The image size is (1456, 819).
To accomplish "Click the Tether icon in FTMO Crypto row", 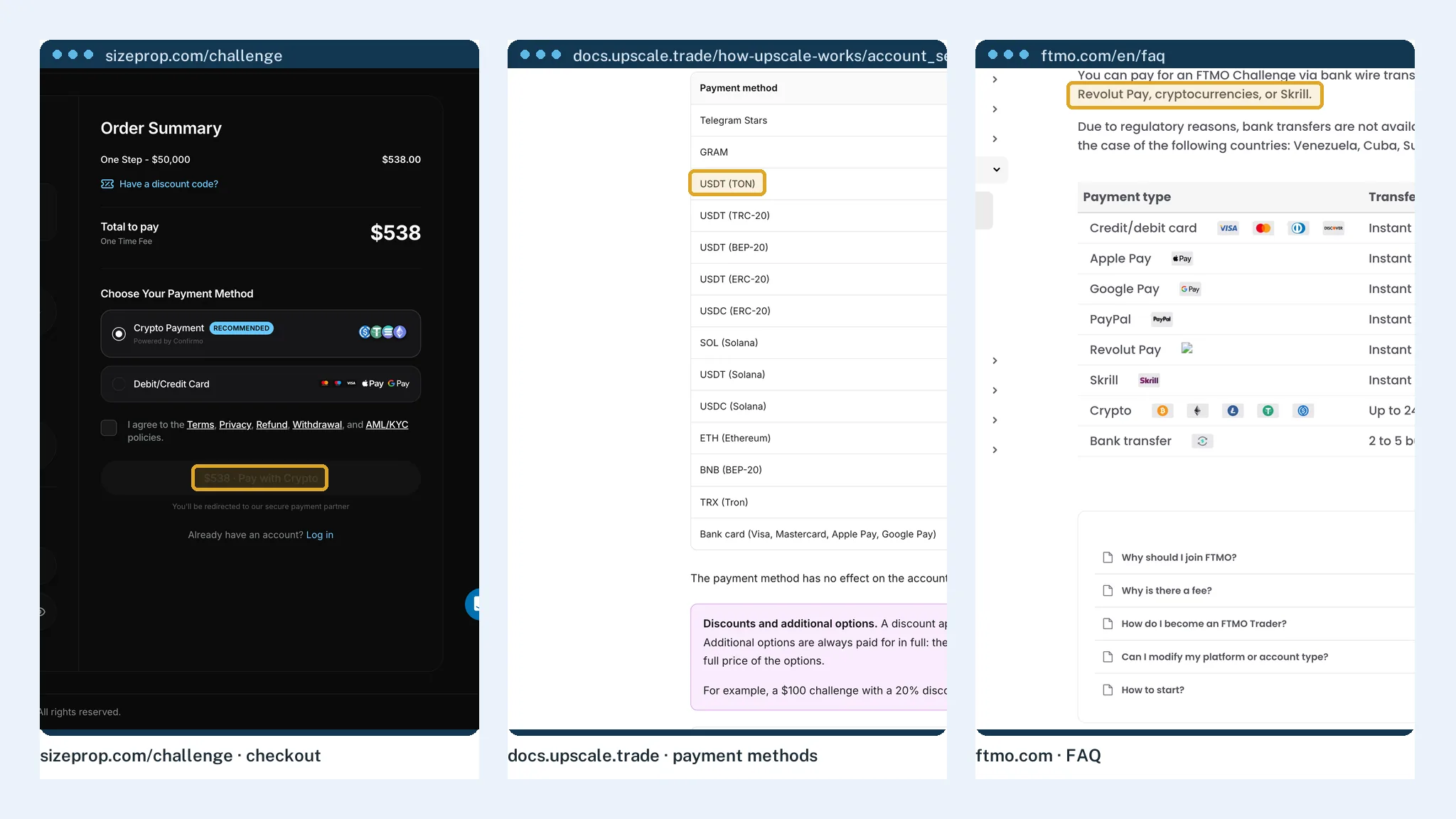I will click(1268, 411).
